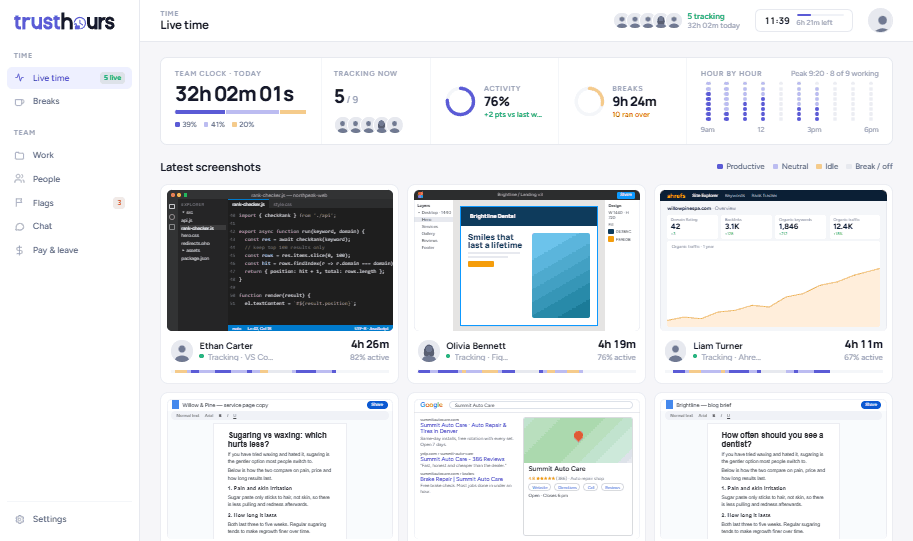The image size is (913, 541).
Task: Click the Pay & leave dollar icon
Action: (x=19, y=250)
